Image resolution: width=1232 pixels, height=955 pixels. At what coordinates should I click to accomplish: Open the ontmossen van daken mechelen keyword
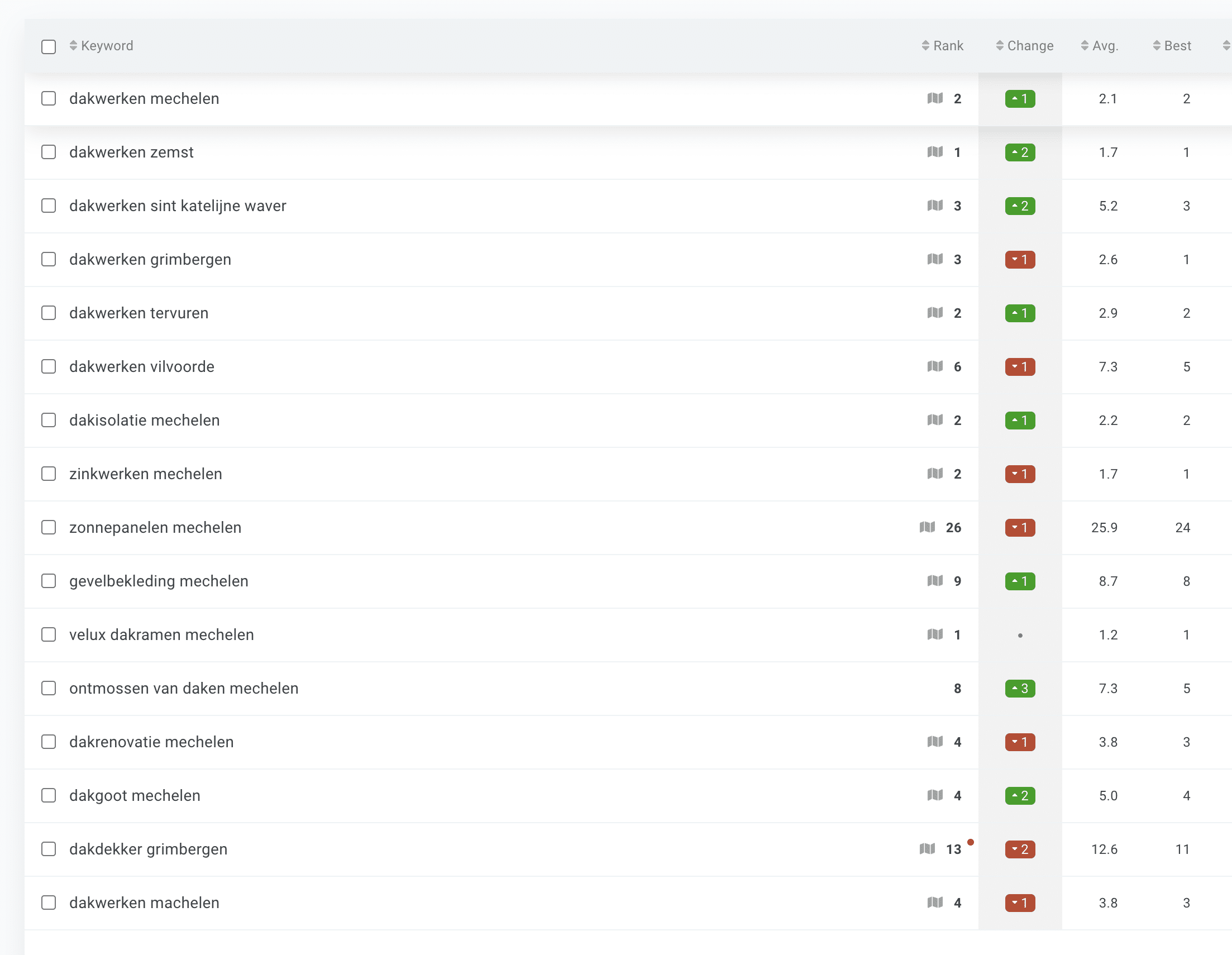[184, 688]
